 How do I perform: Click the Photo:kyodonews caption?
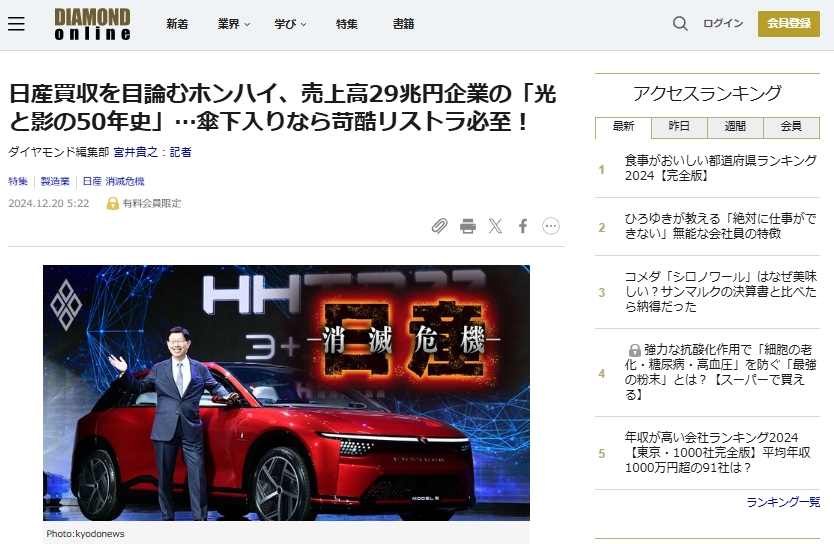pos(85,533)
